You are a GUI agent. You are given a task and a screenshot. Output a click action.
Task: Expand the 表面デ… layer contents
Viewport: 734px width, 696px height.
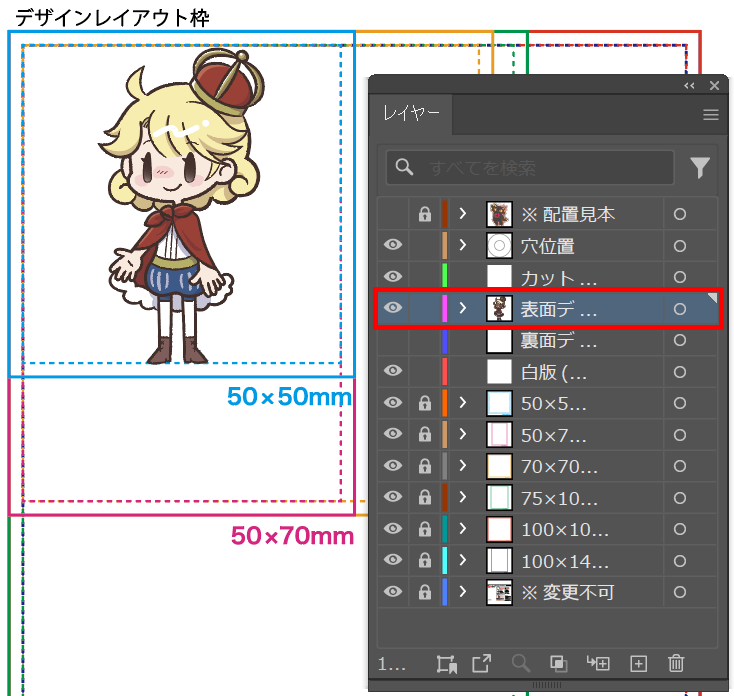[x=463, y=309]
